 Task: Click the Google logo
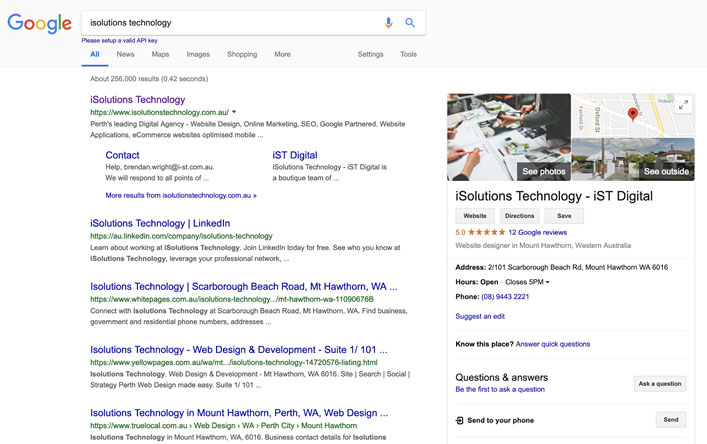[x=40, y=23]
